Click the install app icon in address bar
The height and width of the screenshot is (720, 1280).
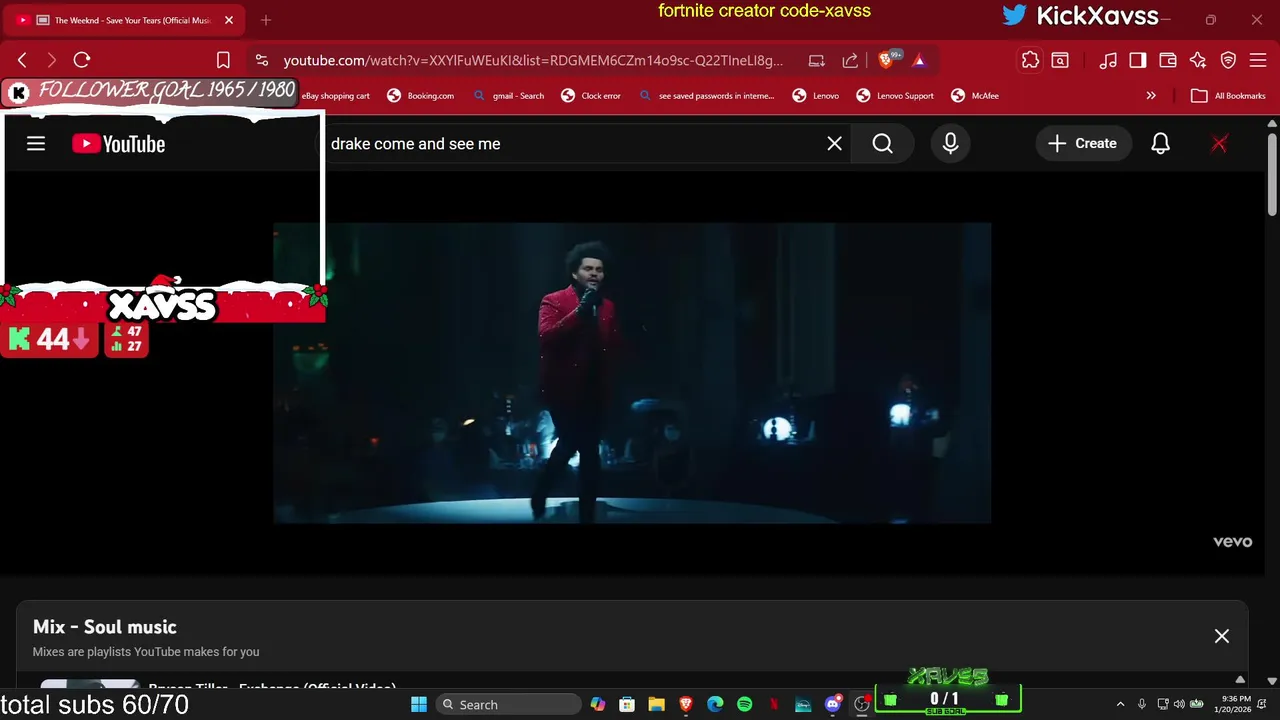pyautogui.click(x=817, y=60)
